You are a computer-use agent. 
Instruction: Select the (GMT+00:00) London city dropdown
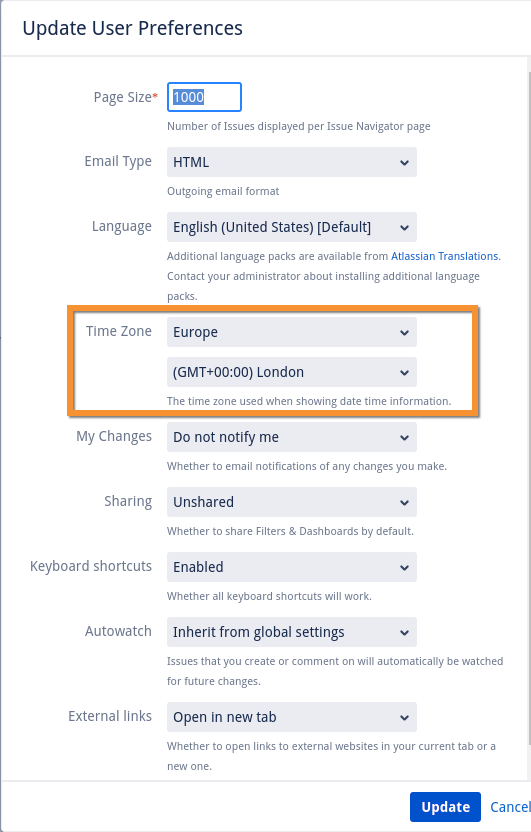point(292,372)
